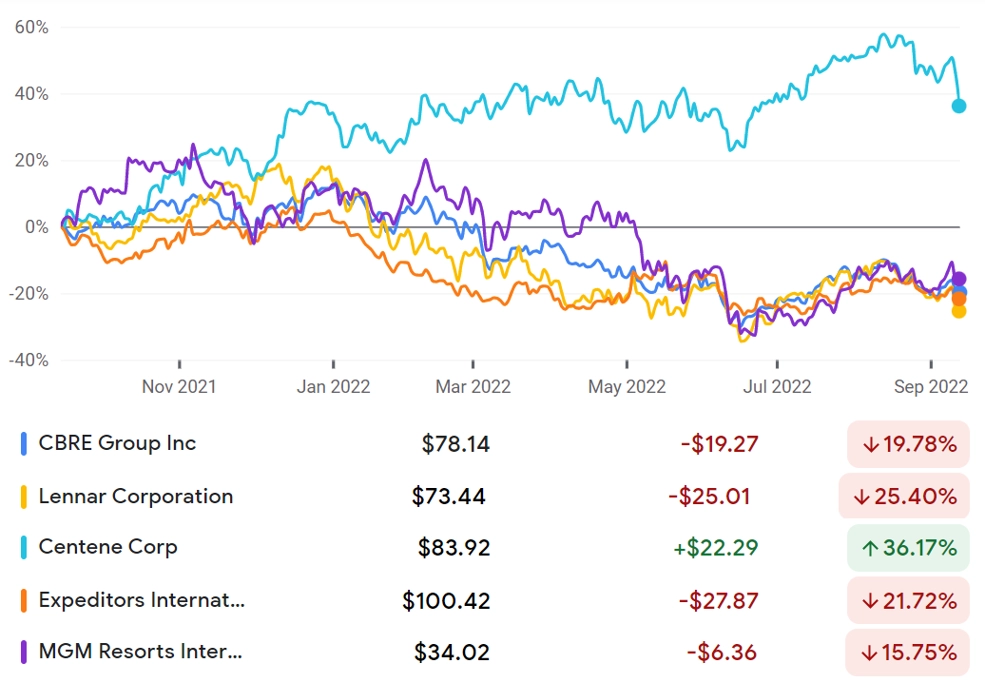Click the 15.75% down badge for MGM
This screenshot has height=683, width=985.
click(908, 652)
